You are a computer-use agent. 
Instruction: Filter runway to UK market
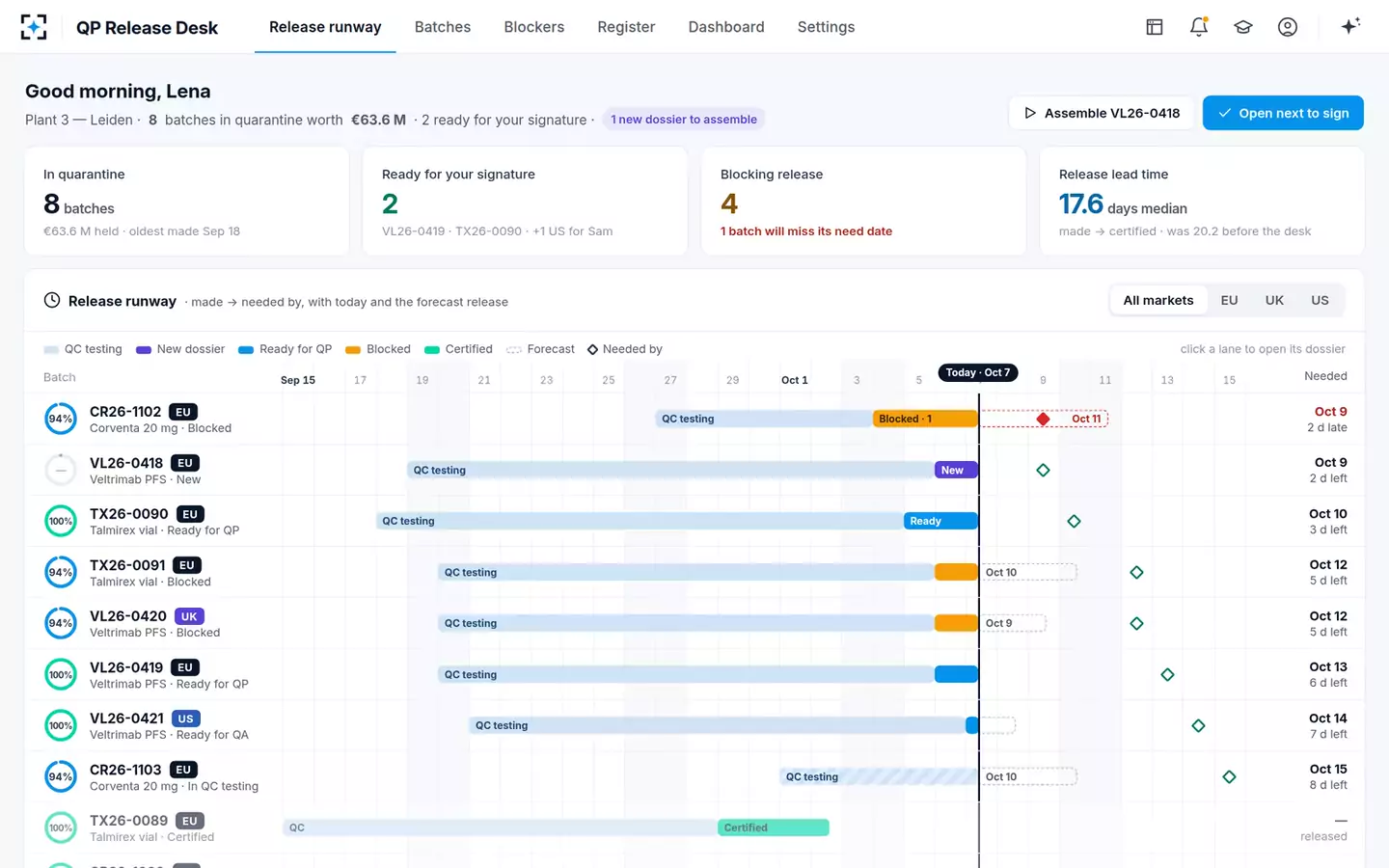point(1274,301)
